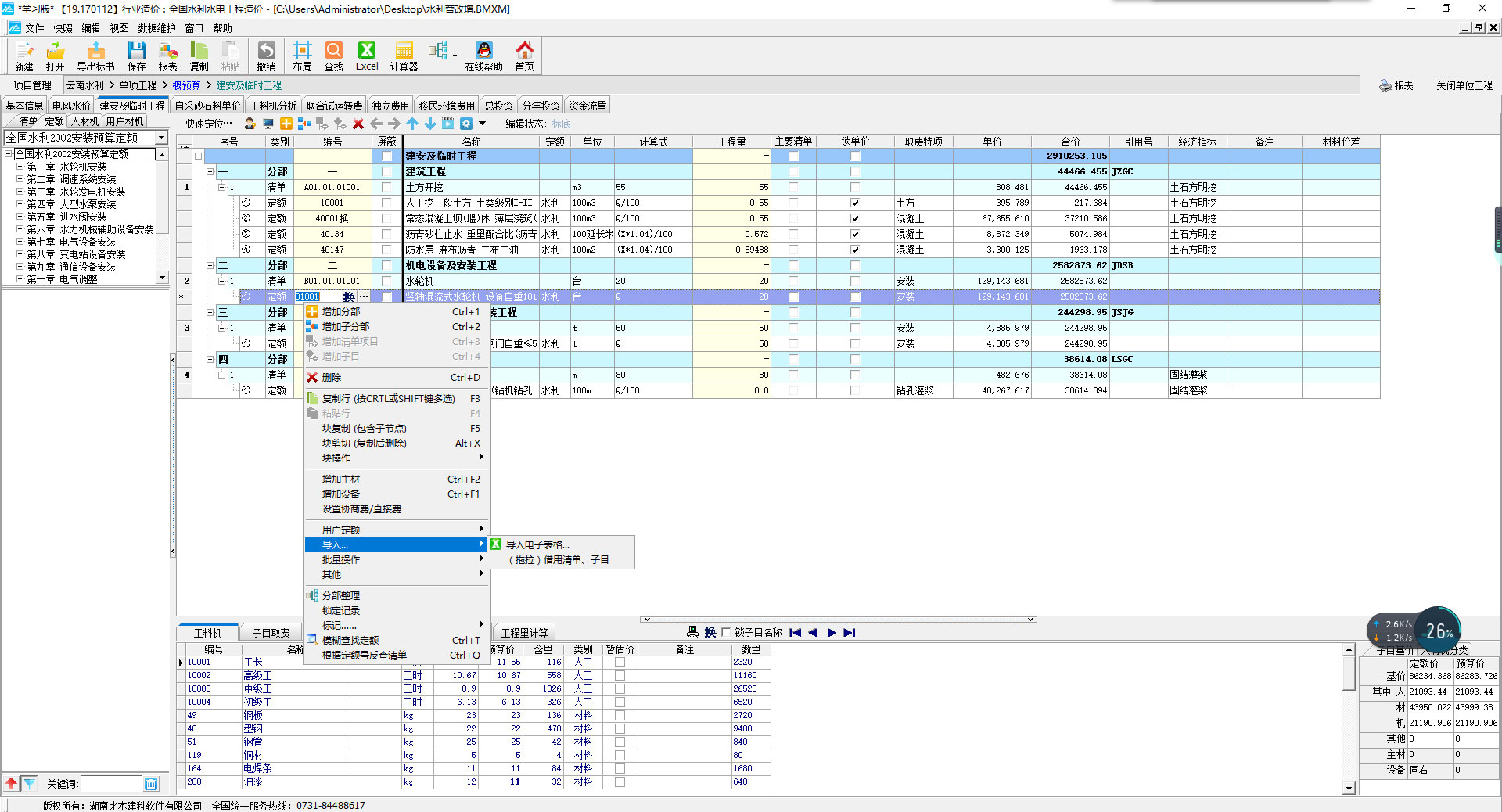Open the 全国水利2002安装预算定额 dropdown
Screen dimensions: 1502x812
pos(162,138)
